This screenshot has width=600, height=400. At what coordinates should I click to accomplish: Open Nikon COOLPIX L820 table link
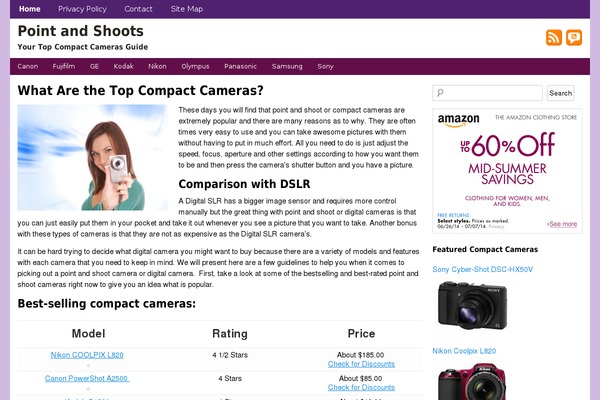tap(87, 355)
